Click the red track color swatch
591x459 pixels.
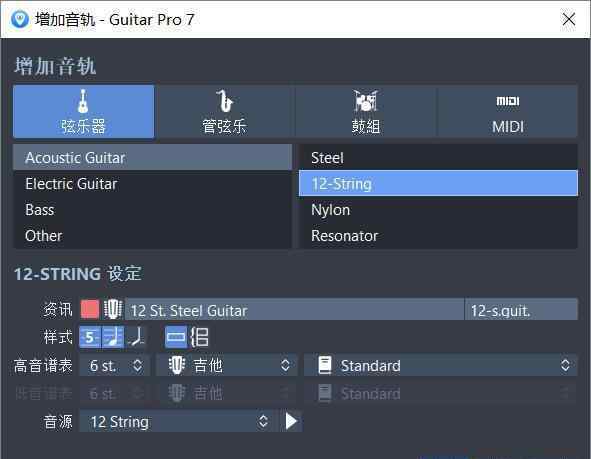90,310
